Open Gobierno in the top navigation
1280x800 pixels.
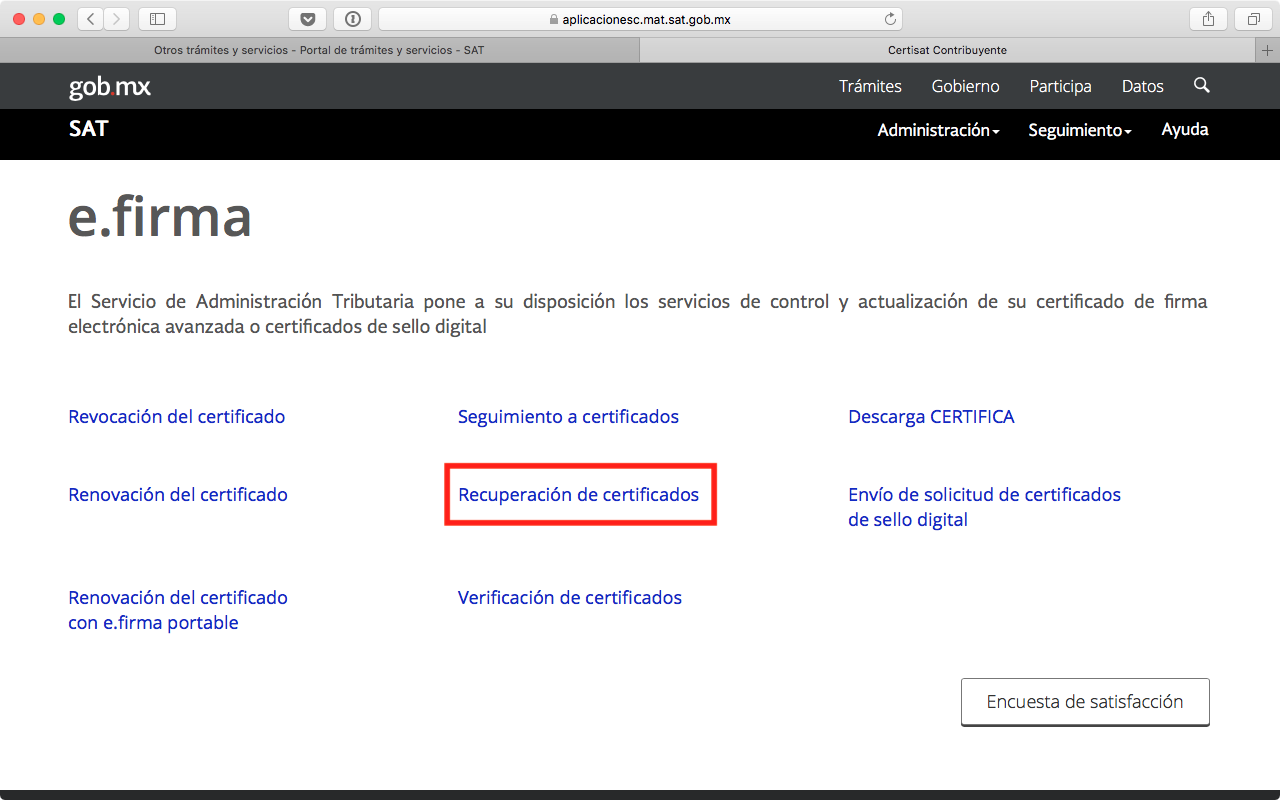coord(965,86)
